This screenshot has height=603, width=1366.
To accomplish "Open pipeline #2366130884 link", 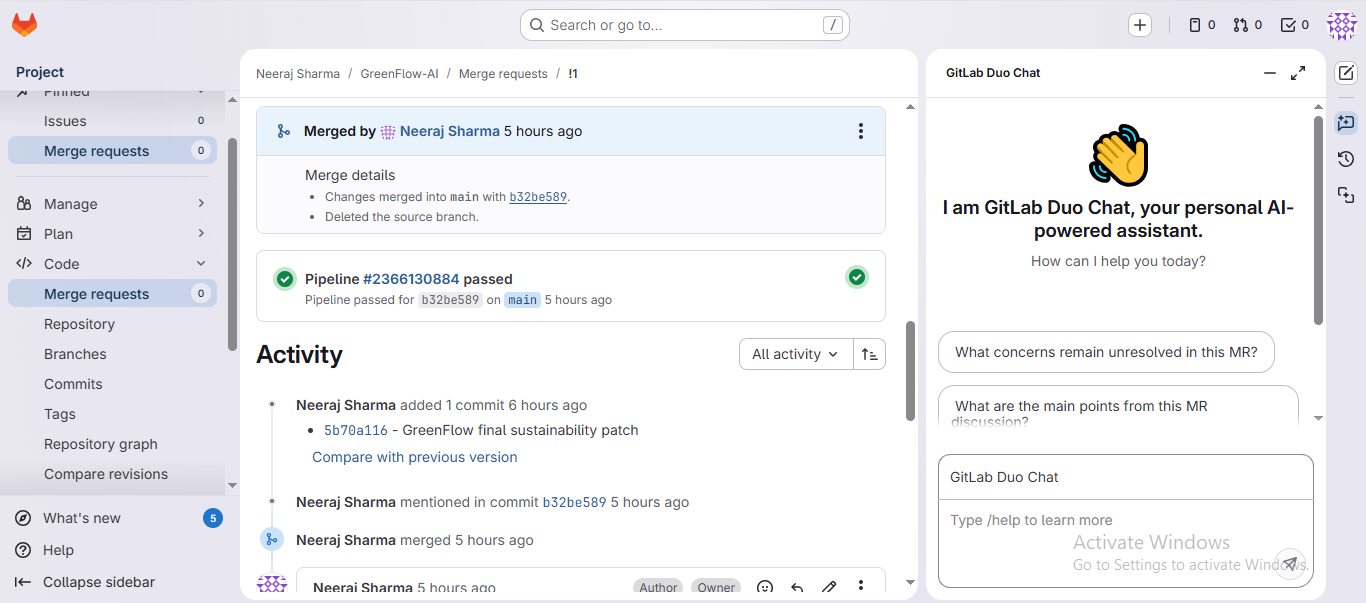I will [411, 279].
